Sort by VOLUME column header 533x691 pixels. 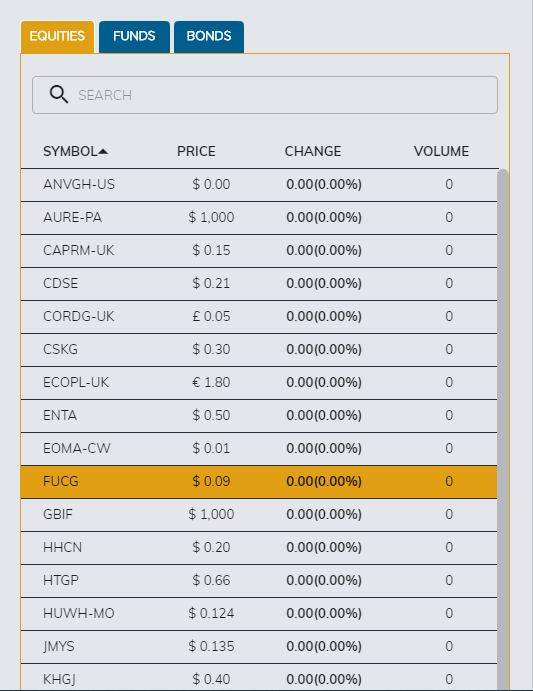441,151
